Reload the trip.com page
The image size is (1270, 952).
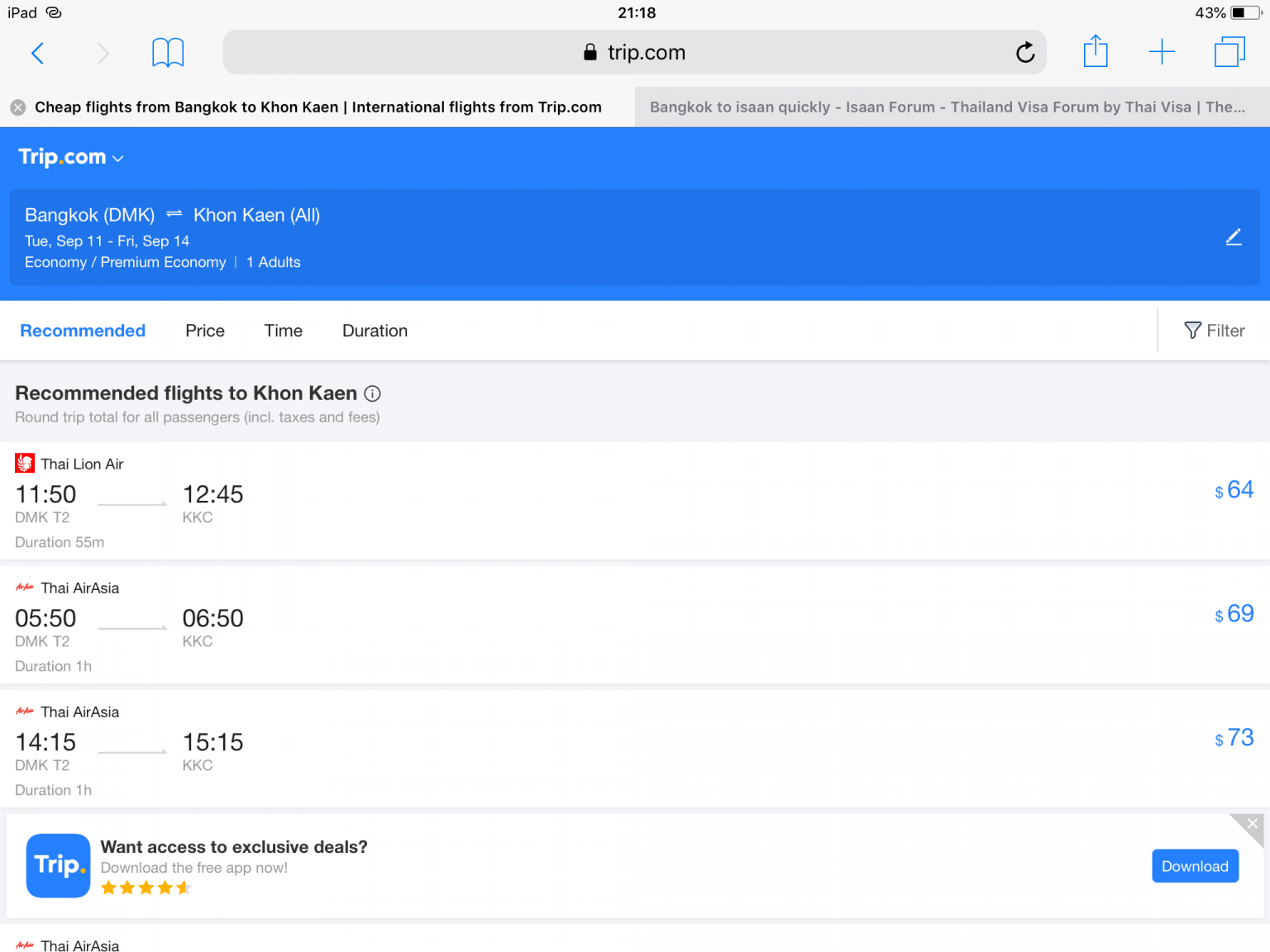(x=1025, y=52)
